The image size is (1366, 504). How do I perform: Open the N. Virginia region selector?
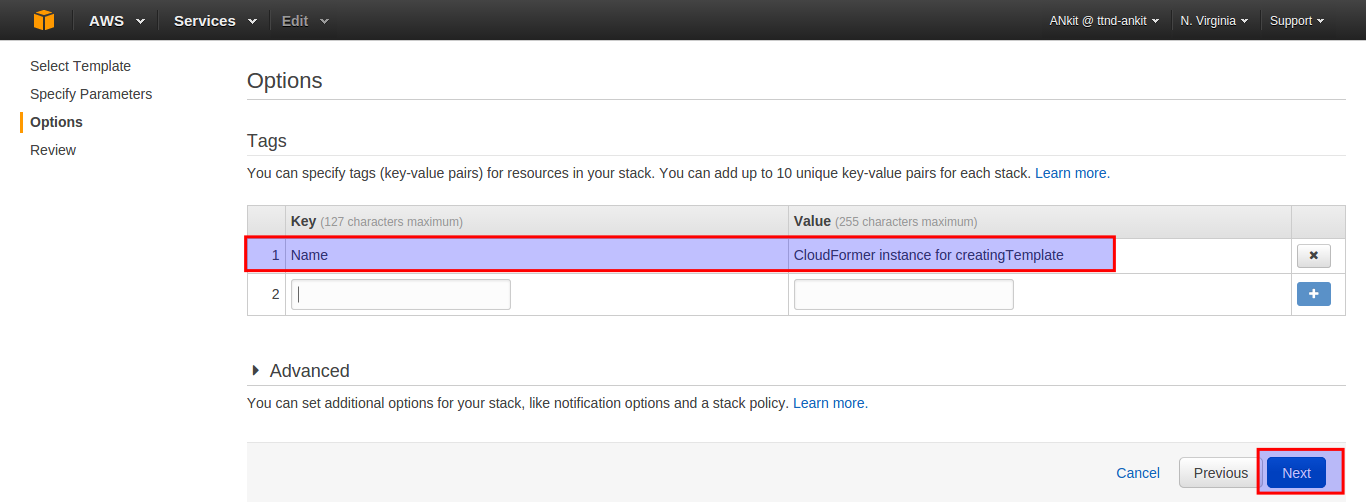1214,20
